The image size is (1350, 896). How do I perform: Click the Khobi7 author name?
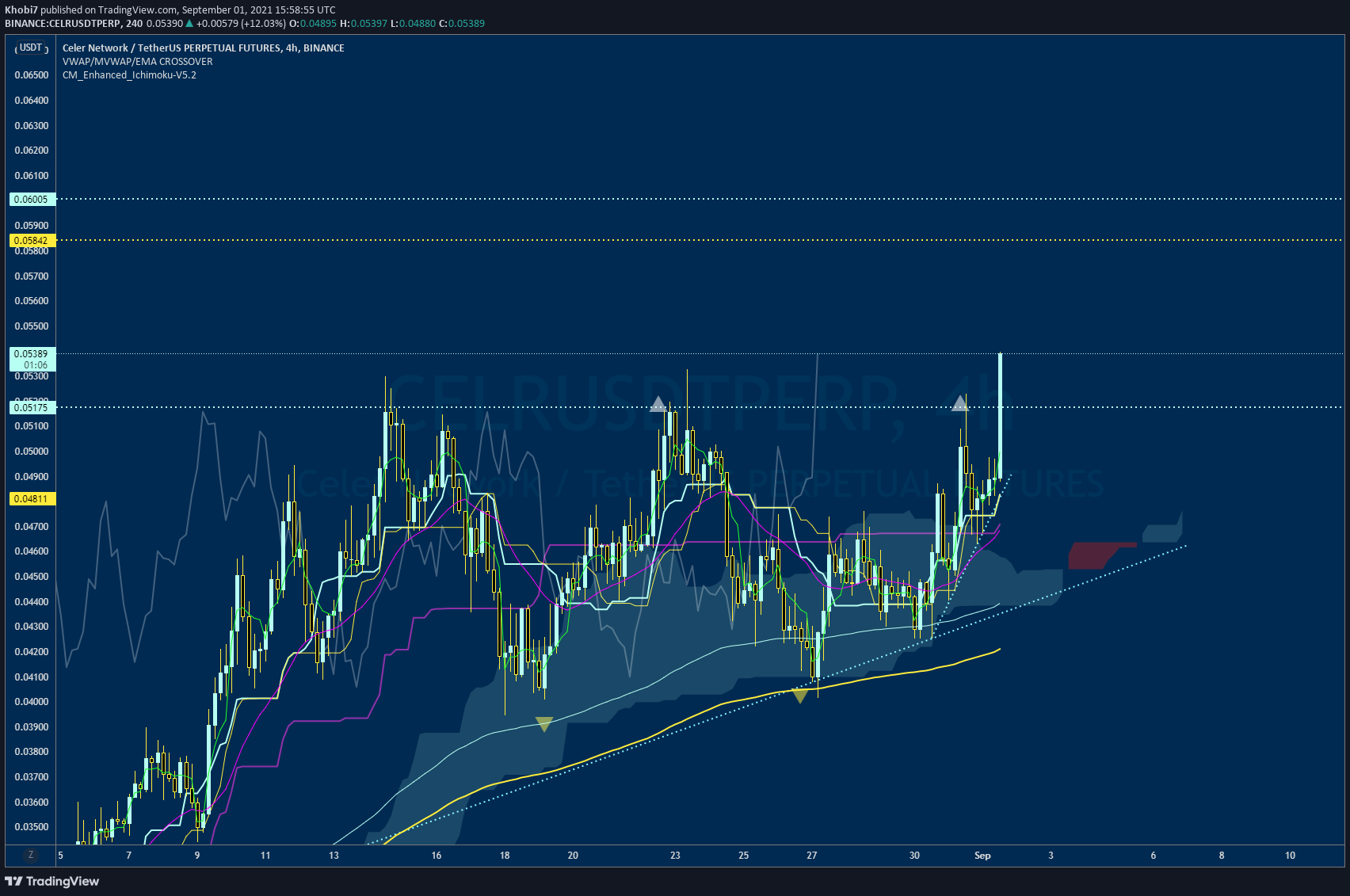(21, 10)
